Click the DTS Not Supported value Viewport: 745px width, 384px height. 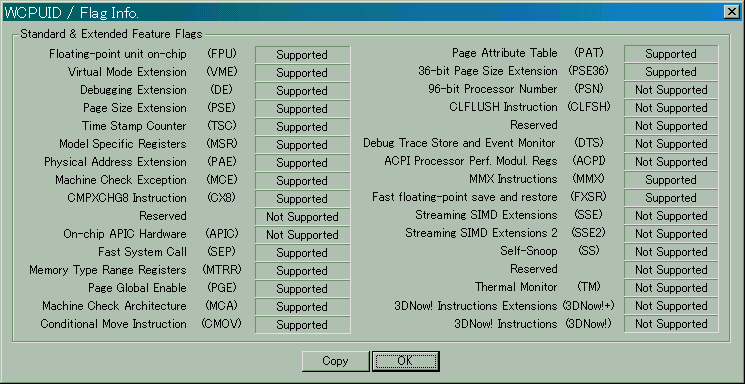[x=671, y=144]
